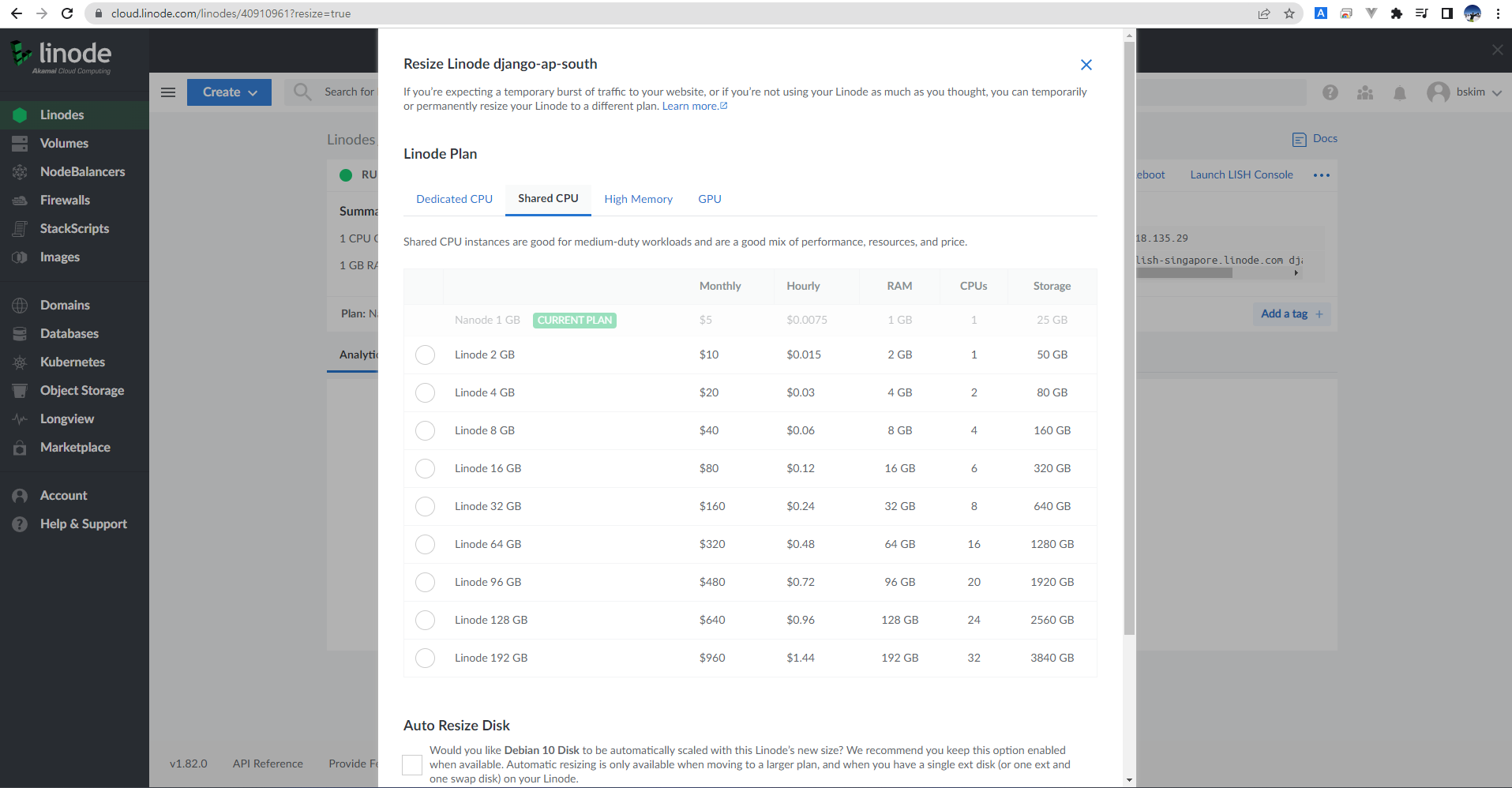Open Databases in the sidebar
This screenshot has height=788, width=1512.
tap(74, 334)
